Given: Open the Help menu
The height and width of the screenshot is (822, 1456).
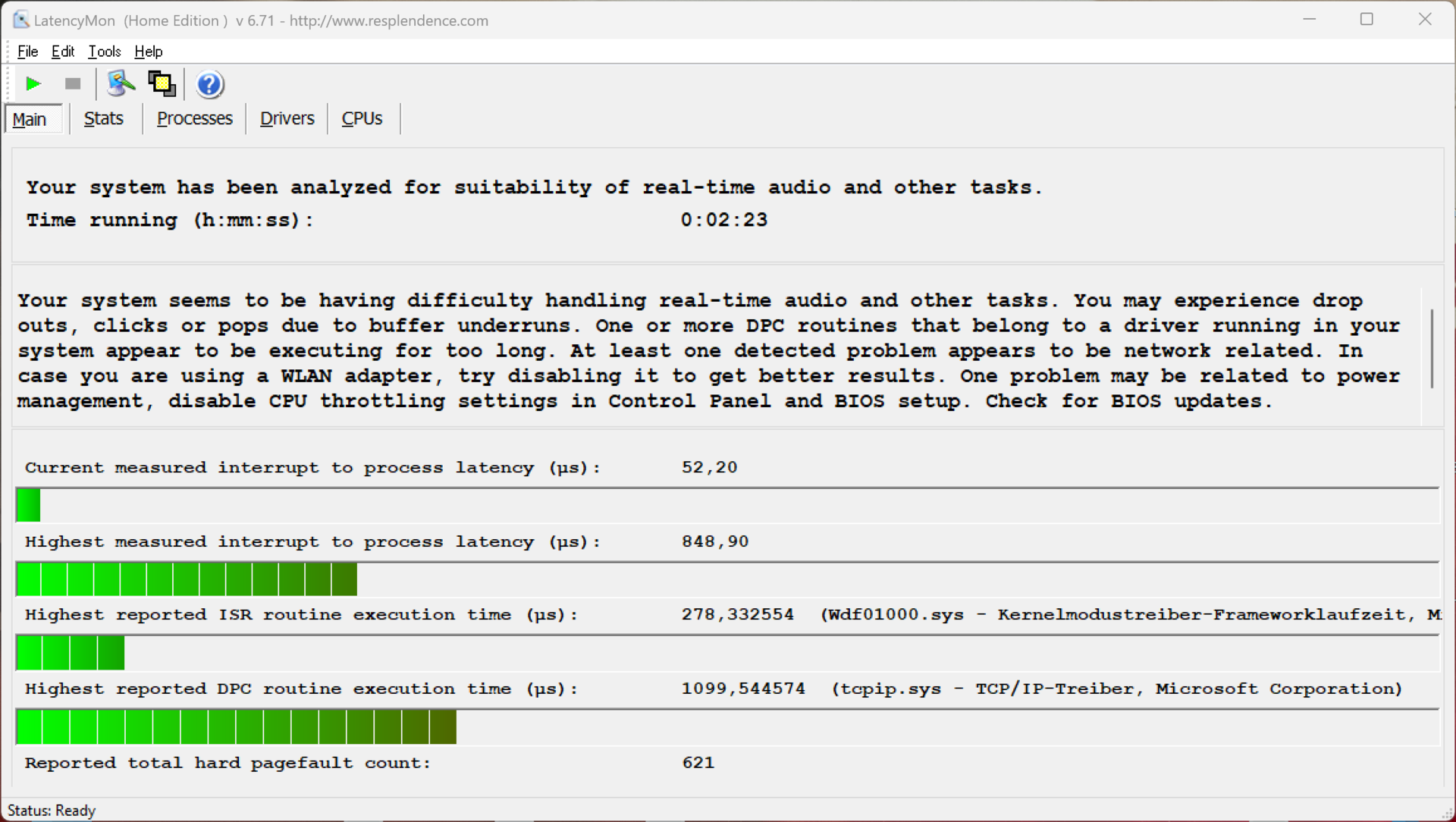Looking at the screenshot, I should pyautogui.click(x=149, y=52).
